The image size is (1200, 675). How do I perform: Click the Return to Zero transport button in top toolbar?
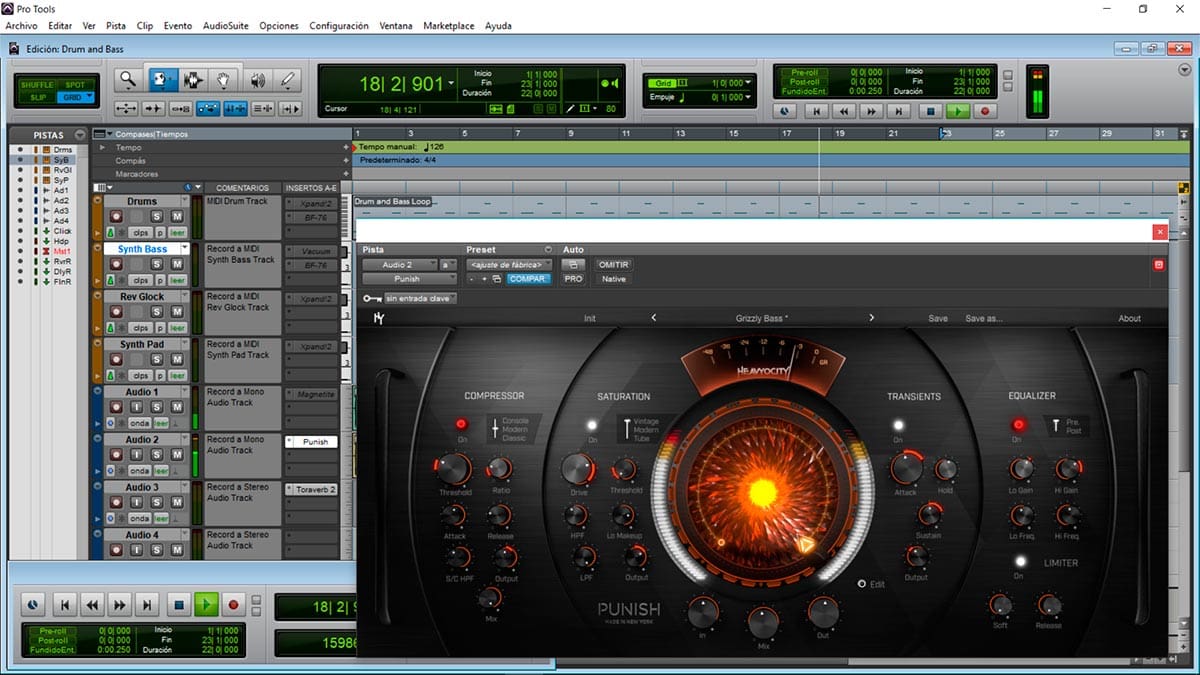(x=816, y=112)
